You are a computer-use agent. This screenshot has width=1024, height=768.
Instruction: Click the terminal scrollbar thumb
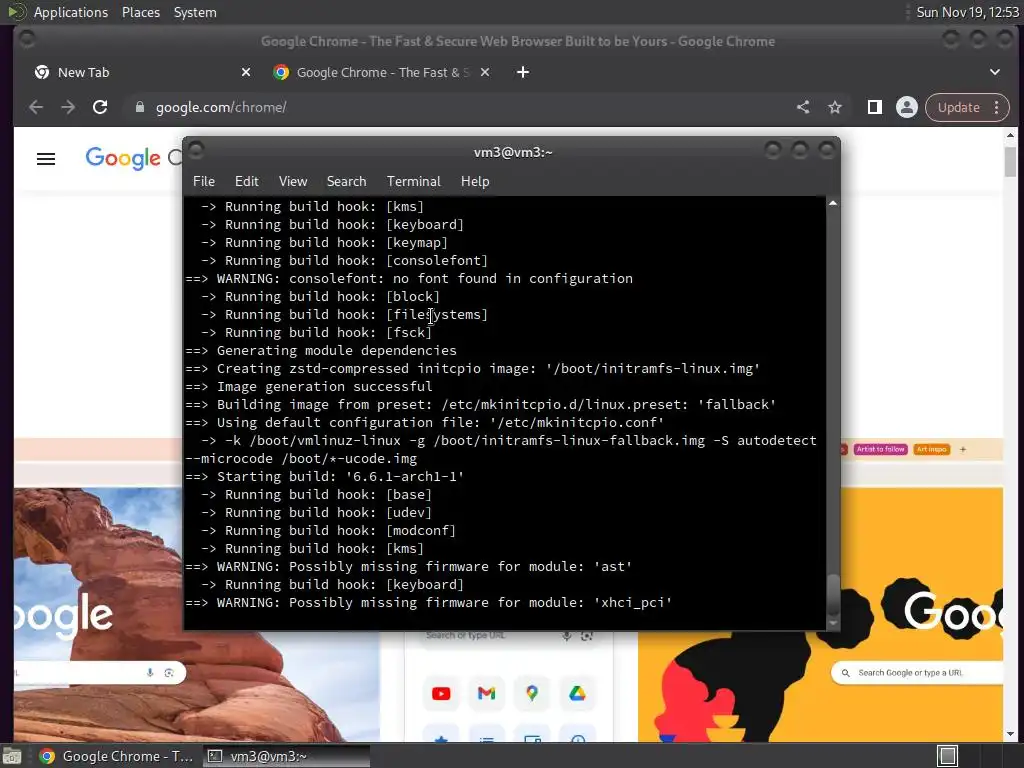[833, 594]
